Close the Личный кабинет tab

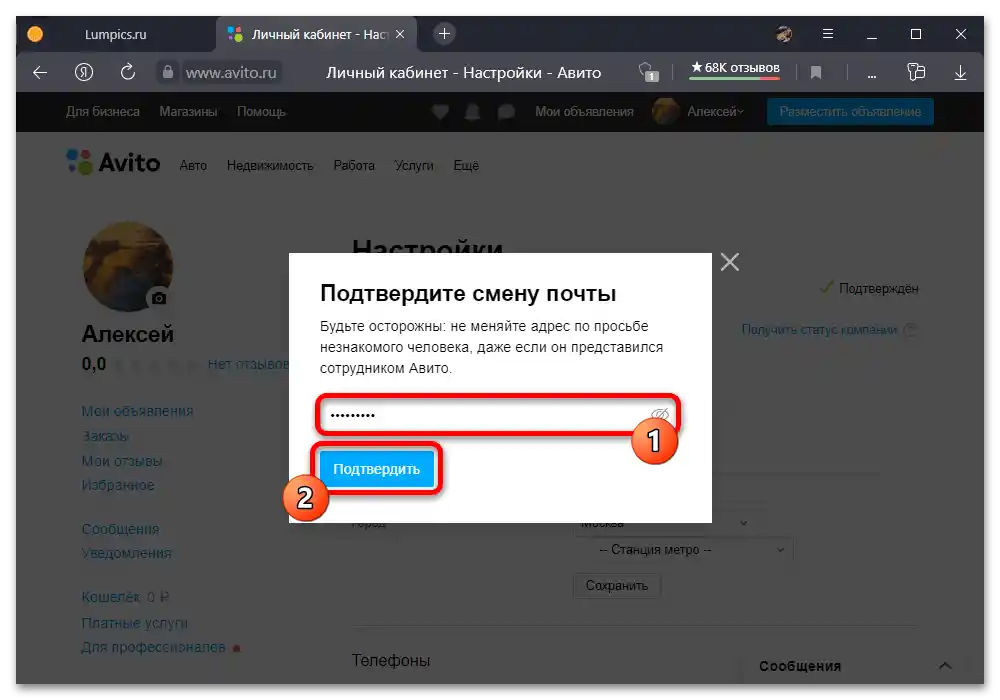click(x=400, y=34)
